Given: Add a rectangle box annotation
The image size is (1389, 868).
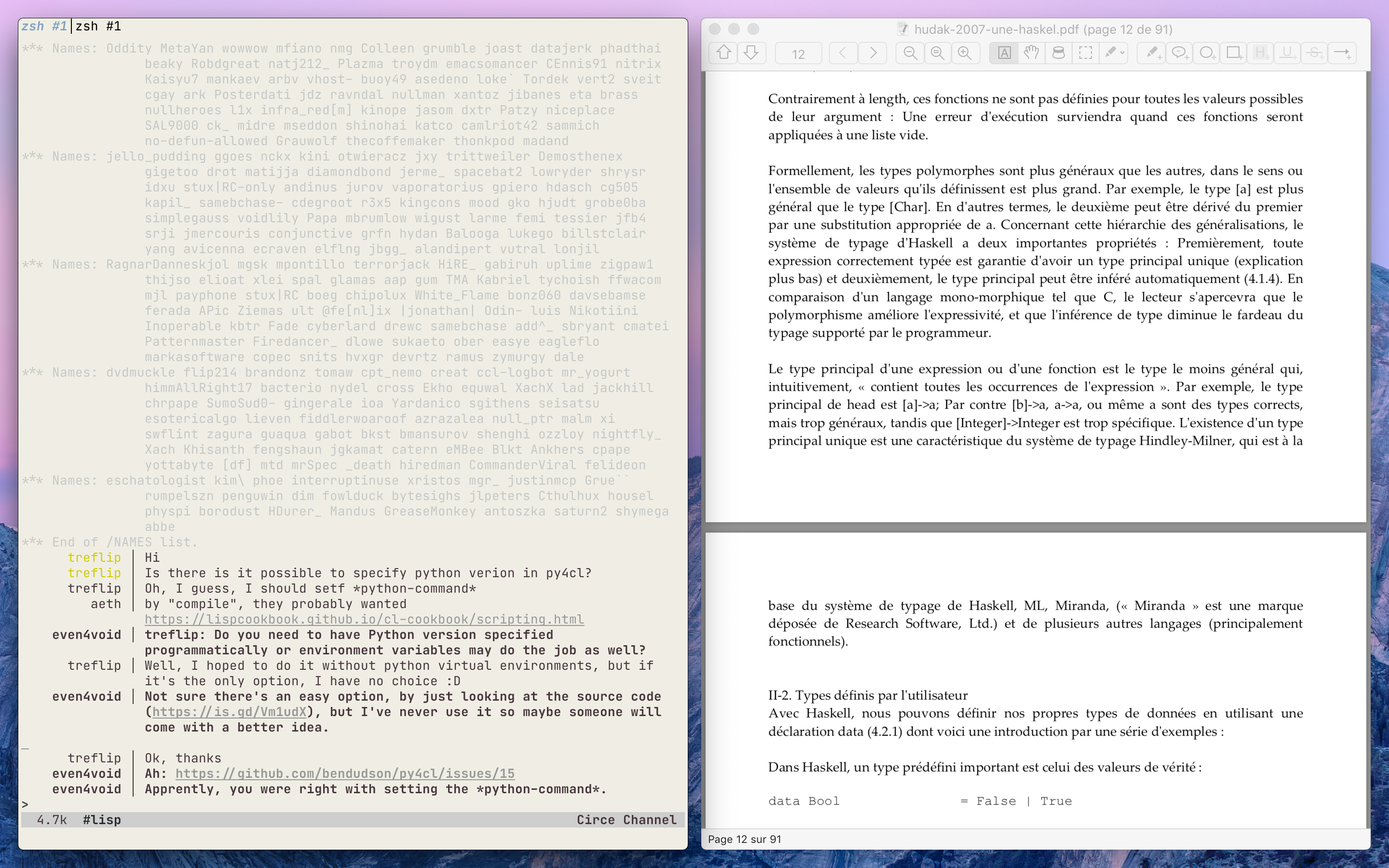Looking at the screenshot, I should point(1233,54).
